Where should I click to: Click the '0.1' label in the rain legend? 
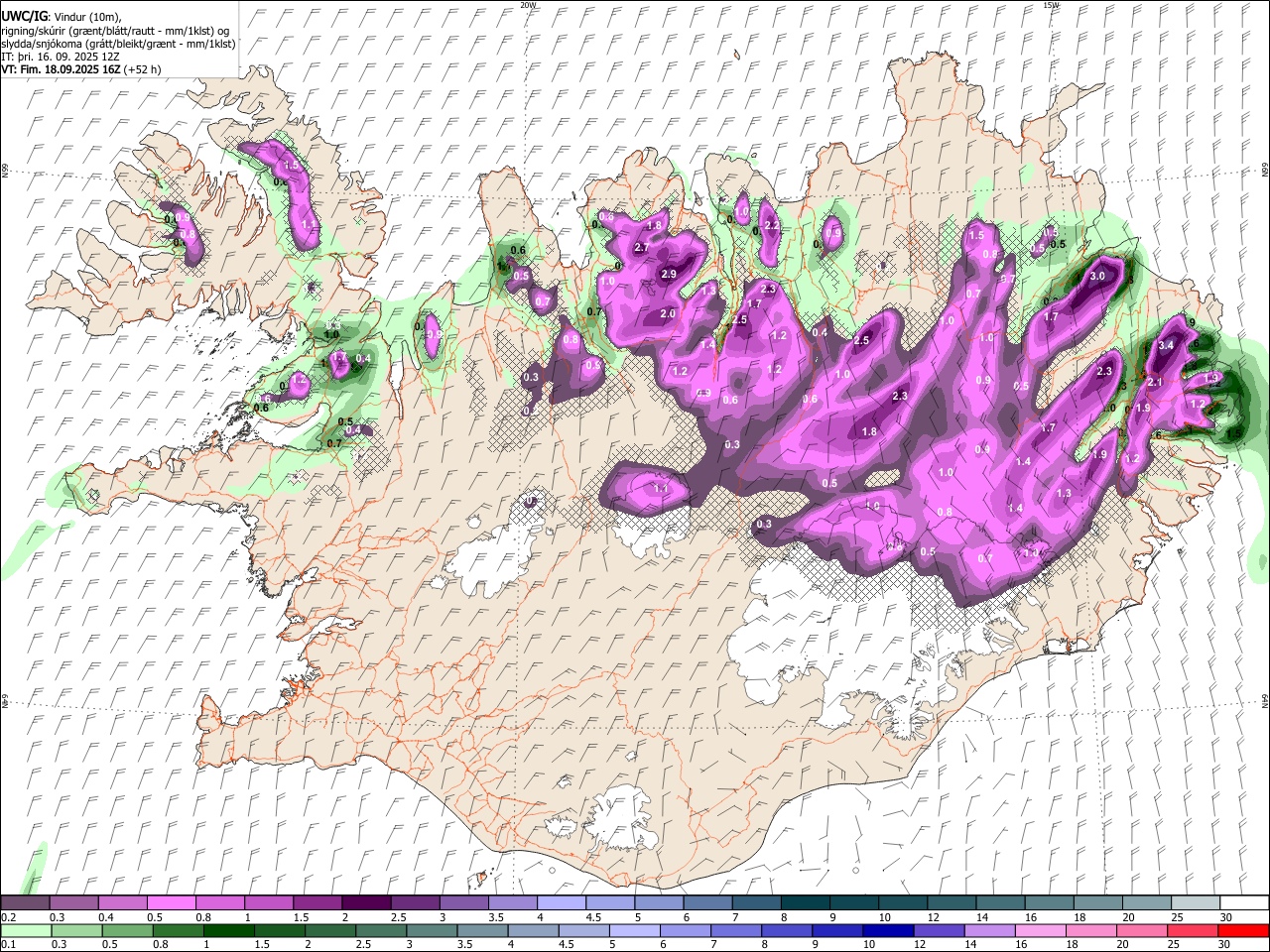point(7,944)
